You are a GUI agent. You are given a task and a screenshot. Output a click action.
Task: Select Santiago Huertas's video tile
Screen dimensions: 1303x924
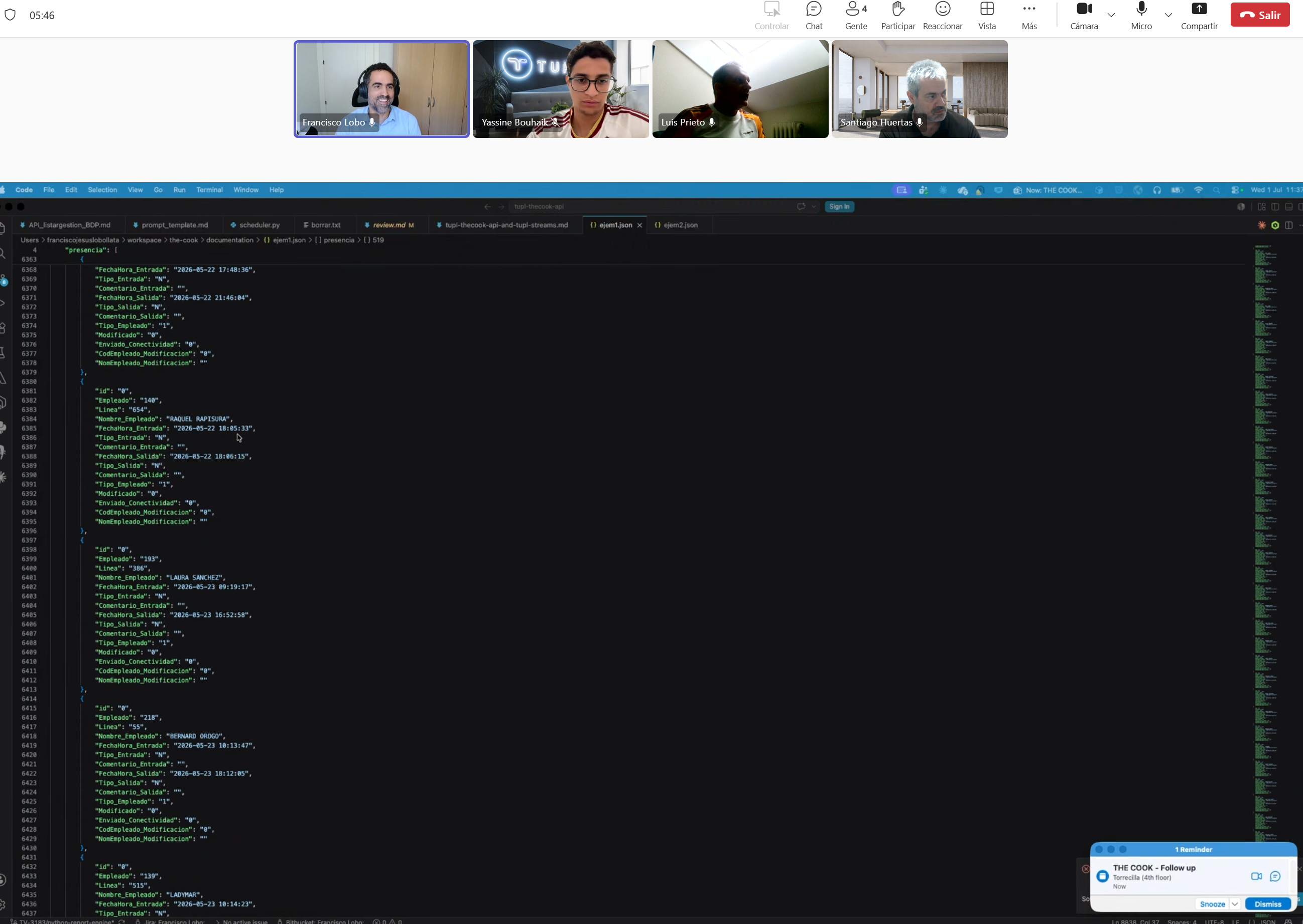tap(919, 89)
